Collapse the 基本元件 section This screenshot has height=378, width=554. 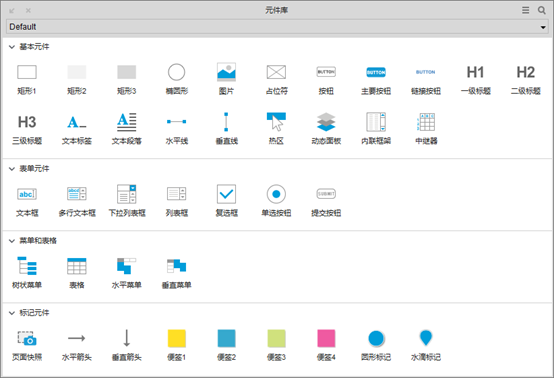pos(12,47)
